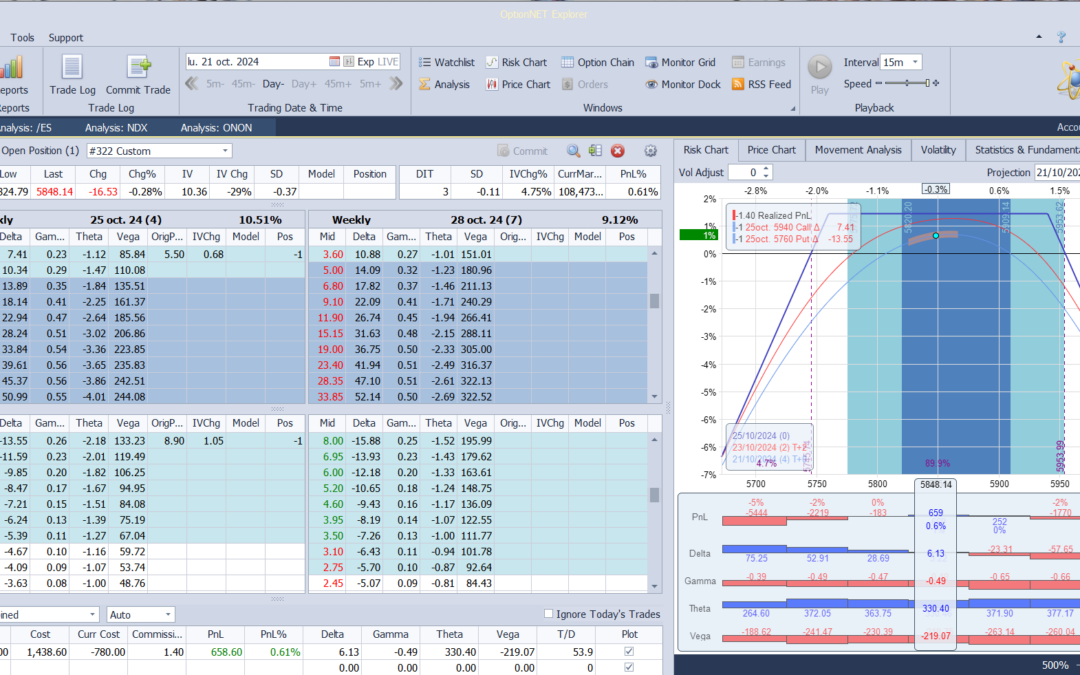Open the Windows group dialog launcher

pos(793,108)
